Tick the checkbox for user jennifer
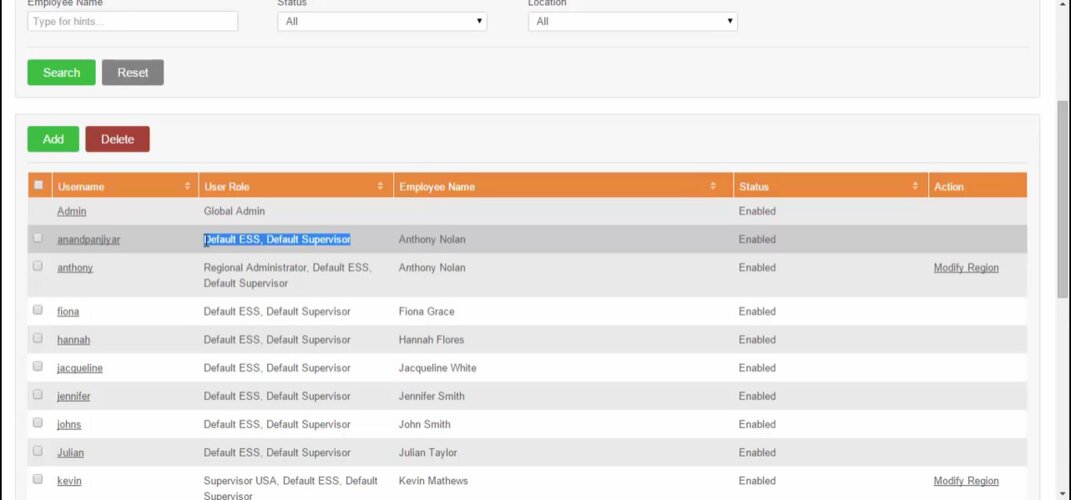Screen dimensions: 1071x500 38,395
